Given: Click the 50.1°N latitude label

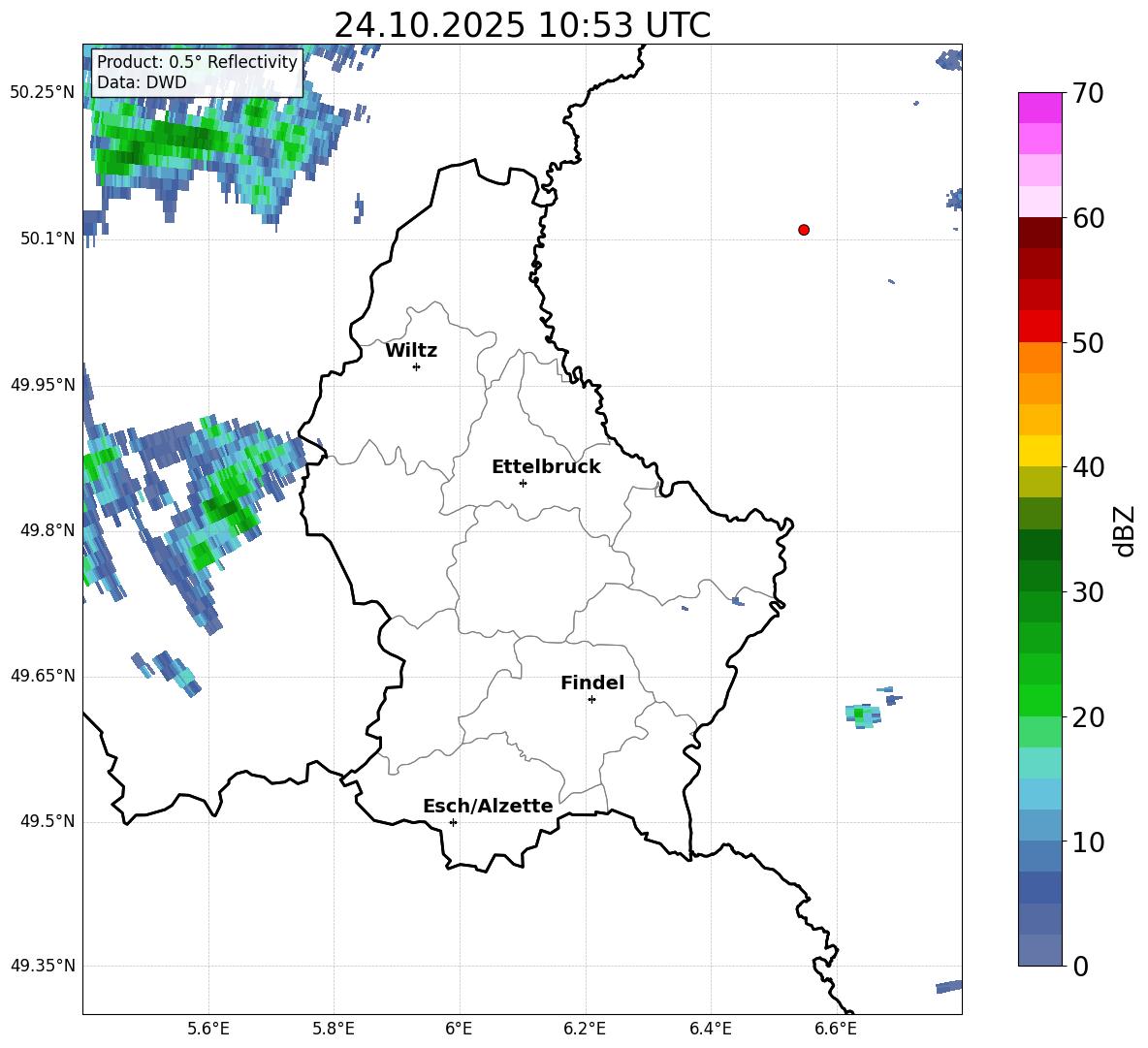Looking at the screenshot, I should tap(48, 238).
